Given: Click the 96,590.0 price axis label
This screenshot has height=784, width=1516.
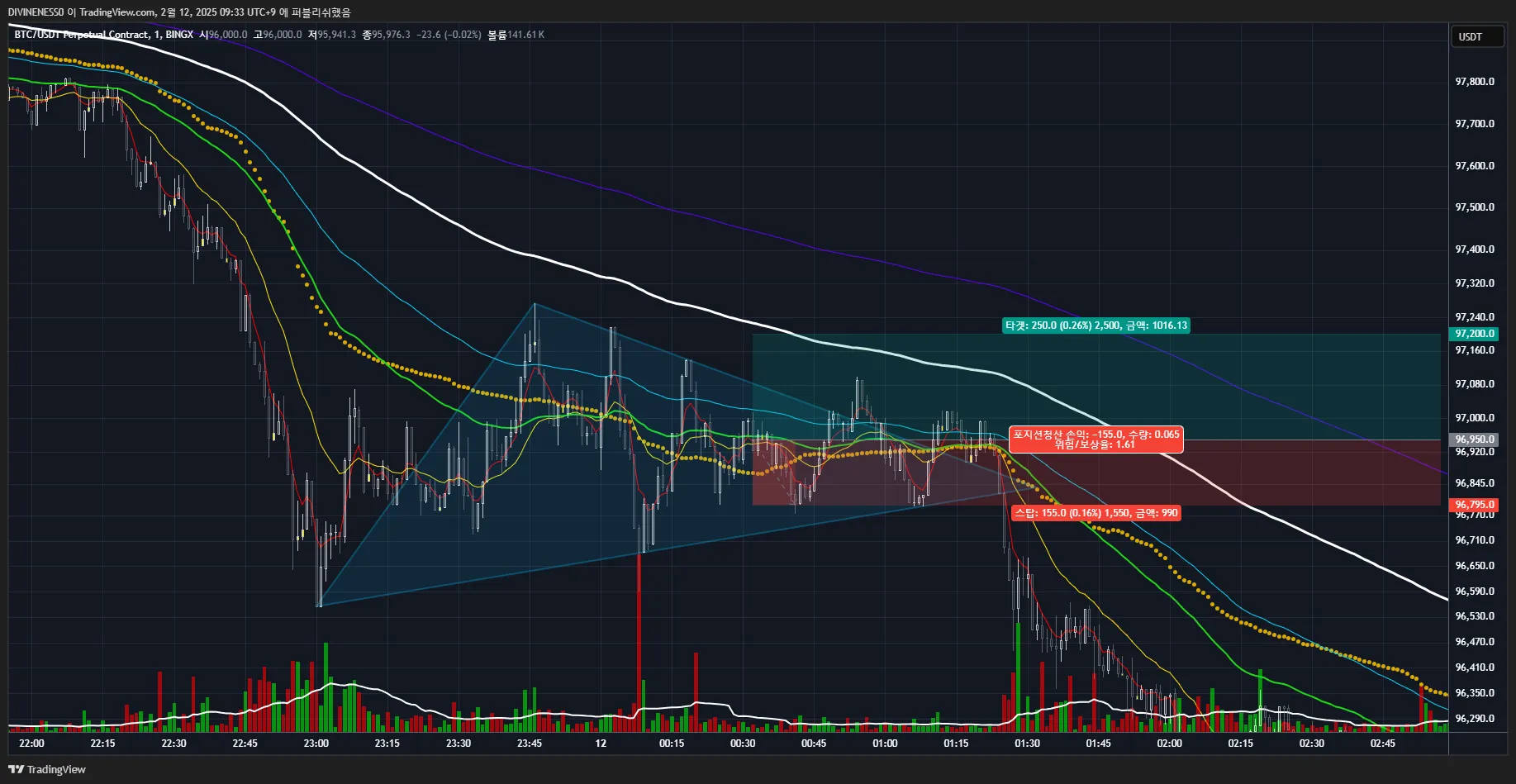Looking at the screenshot, I should [x=1475, y=592].
